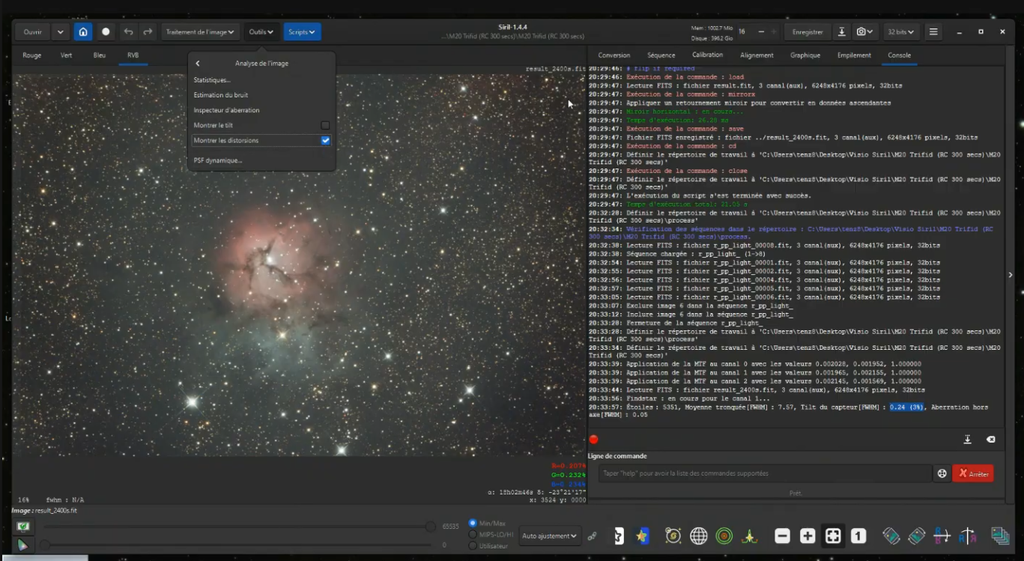
Task: Uncheck Montrer les distorsions checkbox
Action: coord(325,140)
